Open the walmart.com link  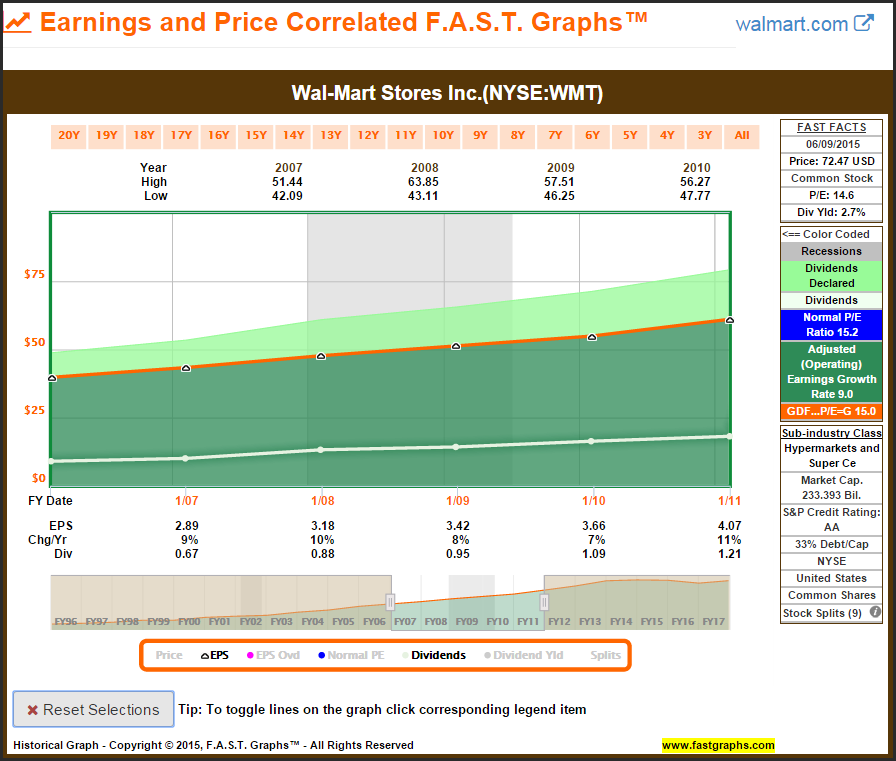point(792,24)
